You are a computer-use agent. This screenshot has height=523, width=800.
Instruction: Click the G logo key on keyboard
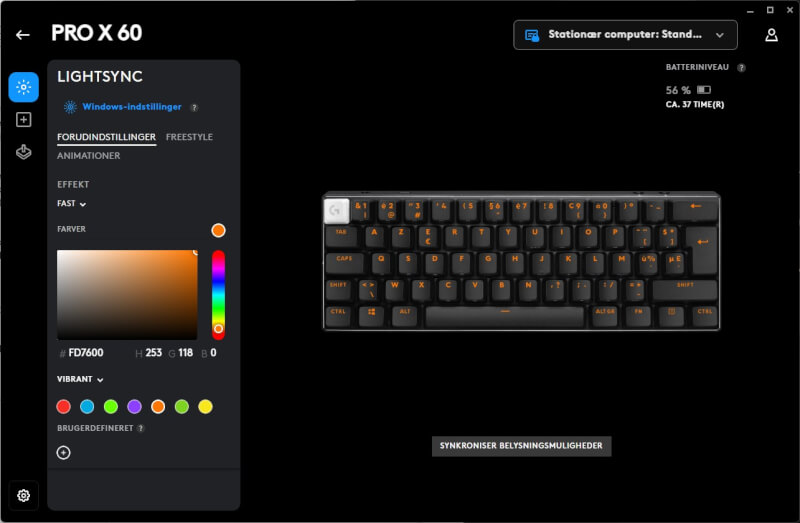336,211
